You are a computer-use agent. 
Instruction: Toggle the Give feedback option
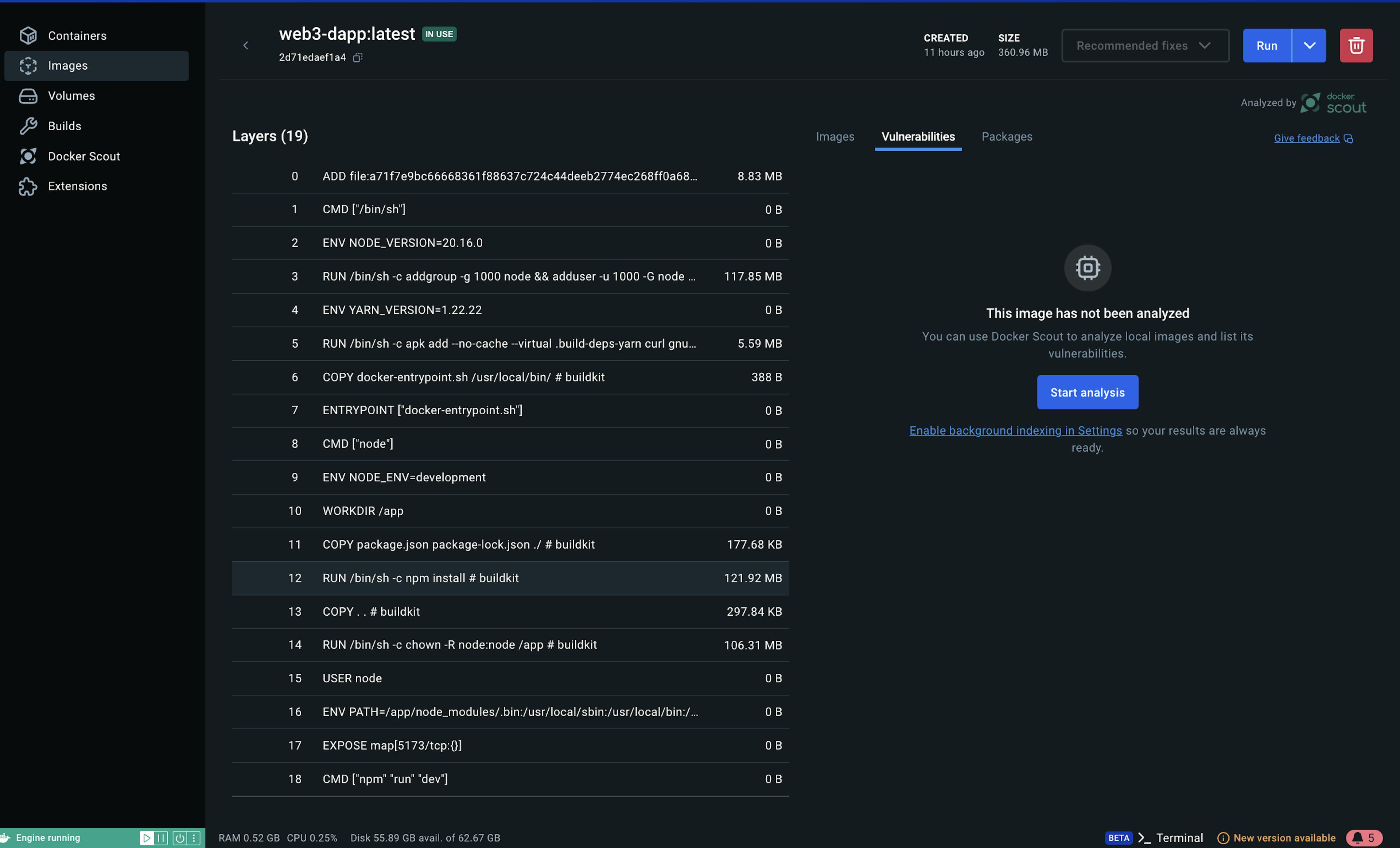(x=1313, y=138)
